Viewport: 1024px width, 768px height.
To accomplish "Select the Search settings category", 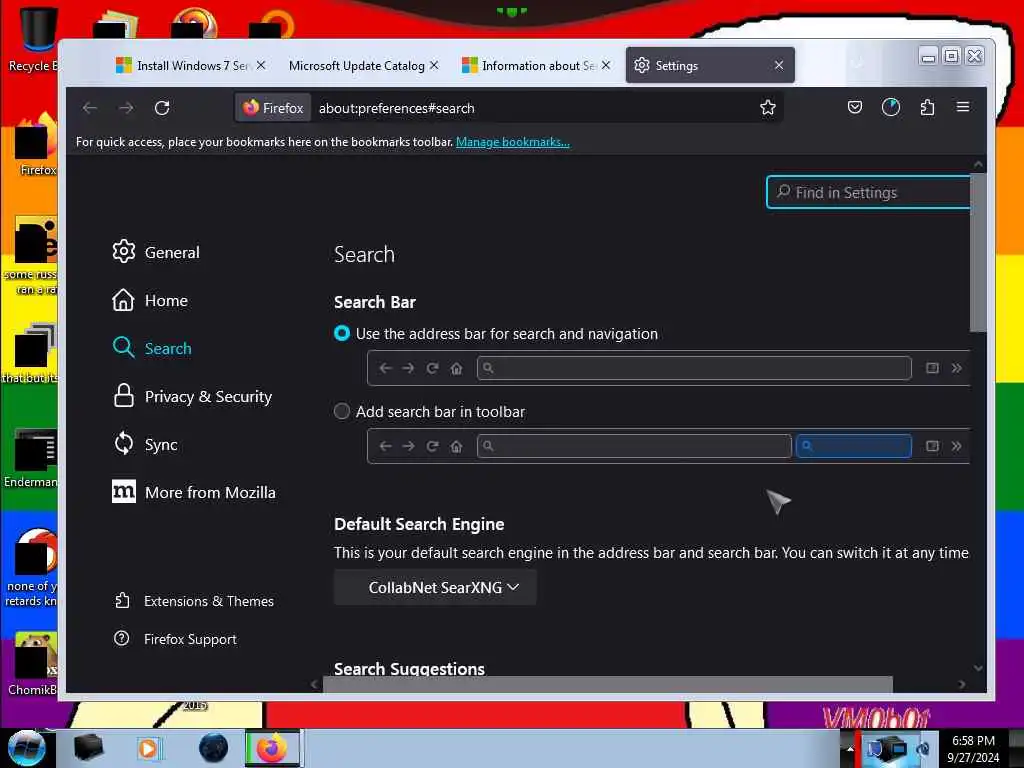I will pyautogui.click(x=152, y=348).
